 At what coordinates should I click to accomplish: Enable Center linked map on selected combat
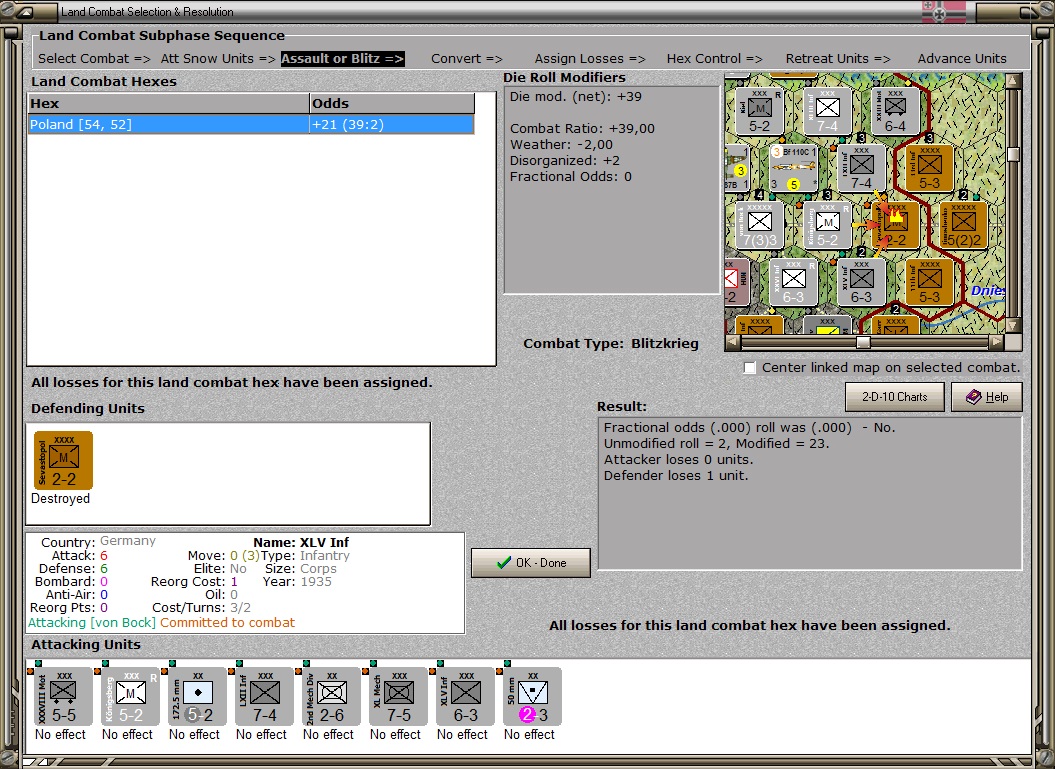tap(750, 368)
